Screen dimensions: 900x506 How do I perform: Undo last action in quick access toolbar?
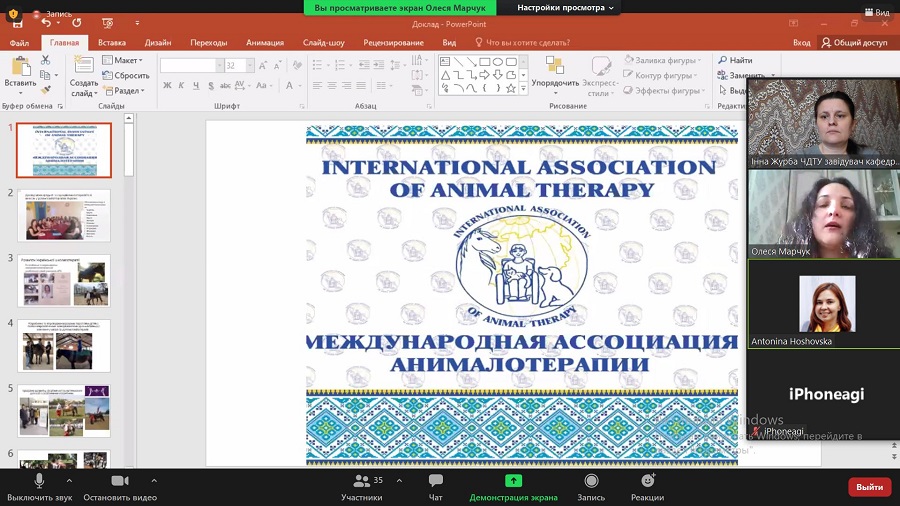tap(46, 23)
